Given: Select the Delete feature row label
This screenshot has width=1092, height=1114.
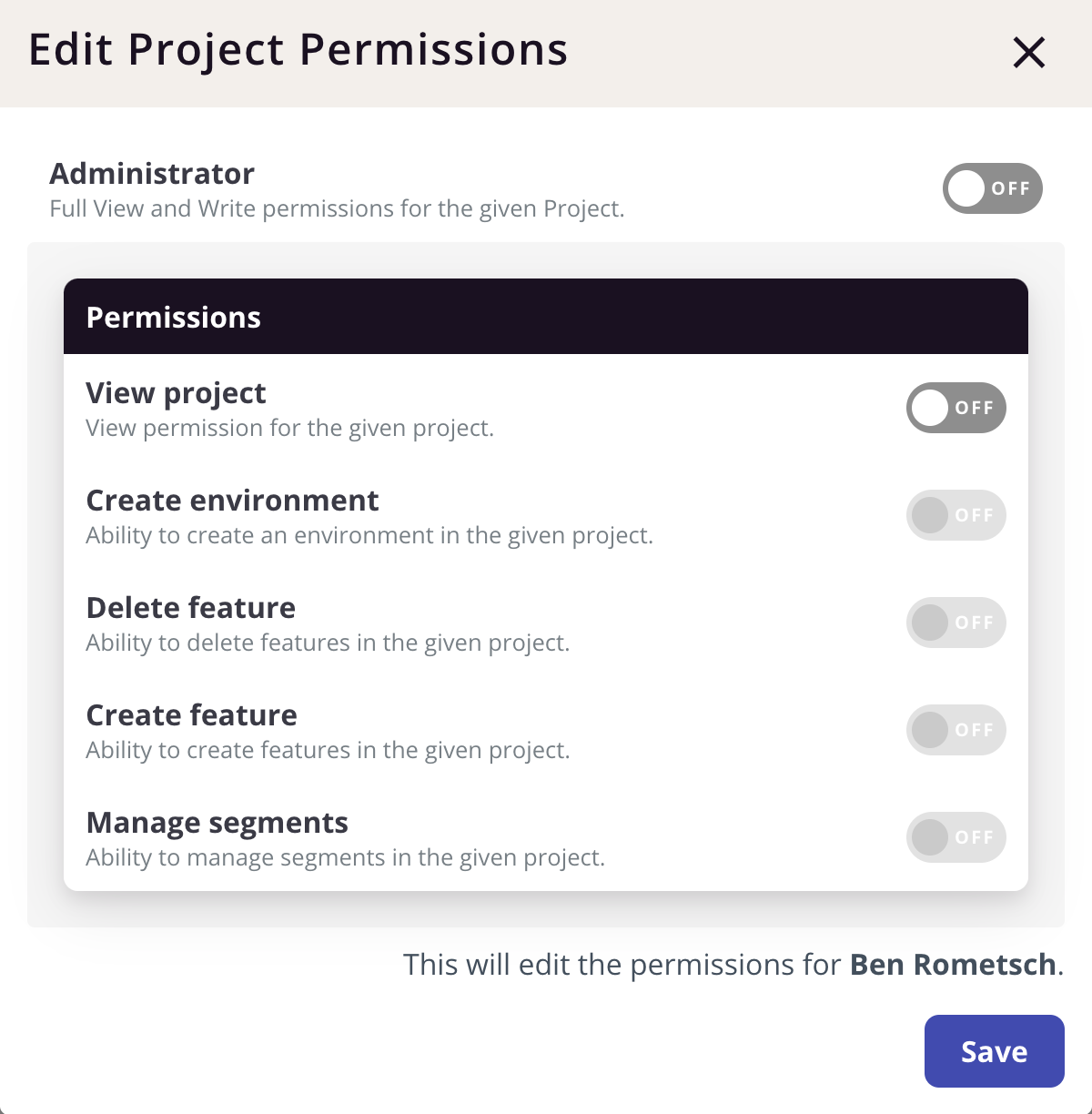Looking at the screenshot, I should click(x=191, y=608).
